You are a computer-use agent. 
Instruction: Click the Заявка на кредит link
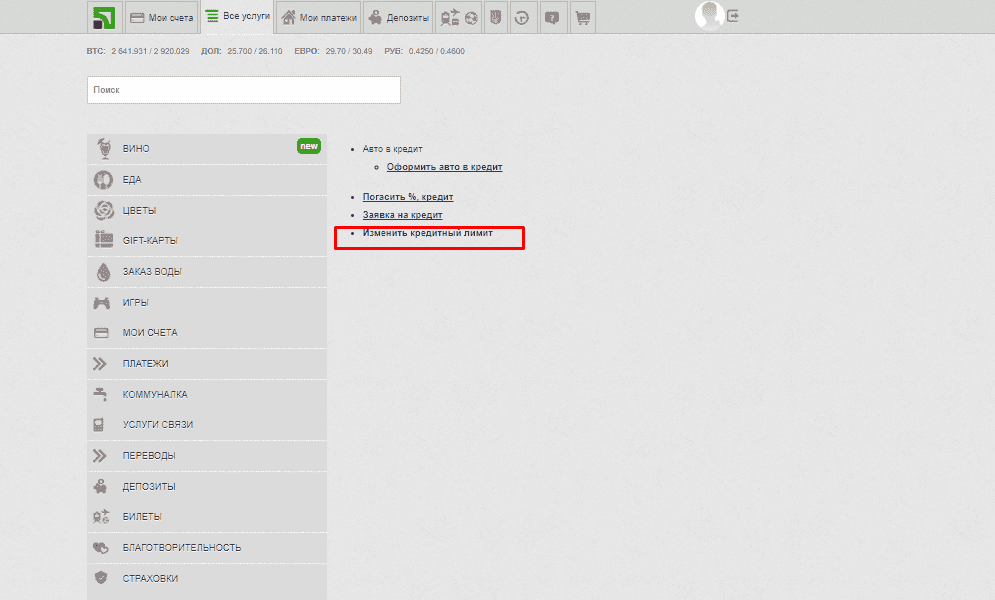click(402, 215)
